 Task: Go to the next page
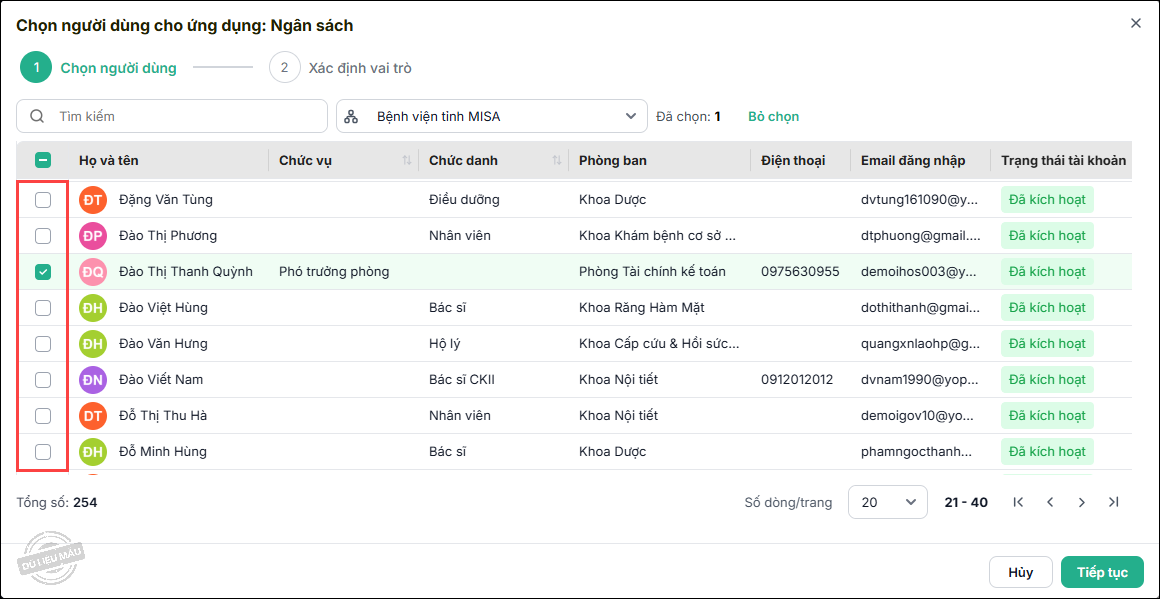1082,502
